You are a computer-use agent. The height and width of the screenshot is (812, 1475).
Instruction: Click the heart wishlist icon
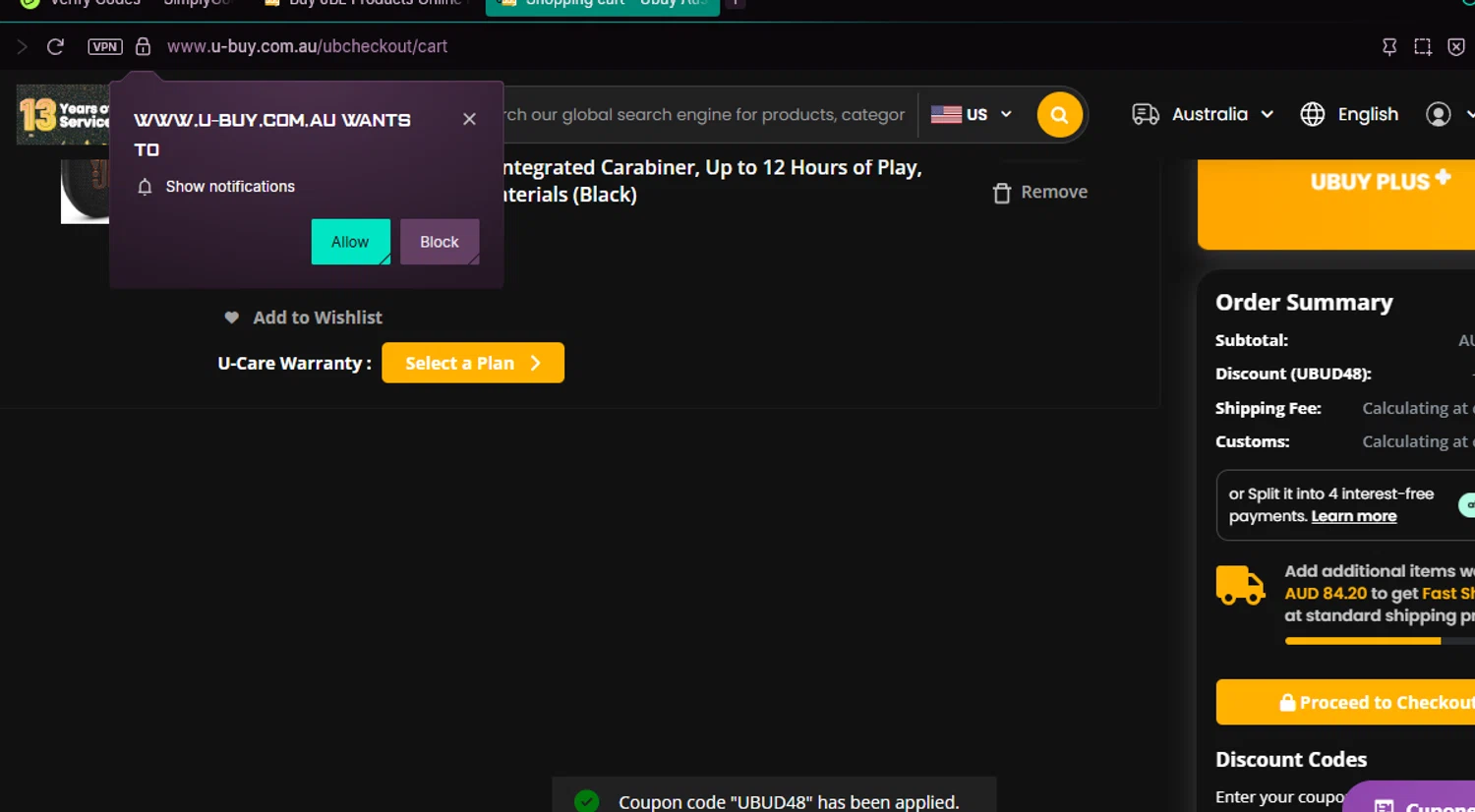coord(232,318)
